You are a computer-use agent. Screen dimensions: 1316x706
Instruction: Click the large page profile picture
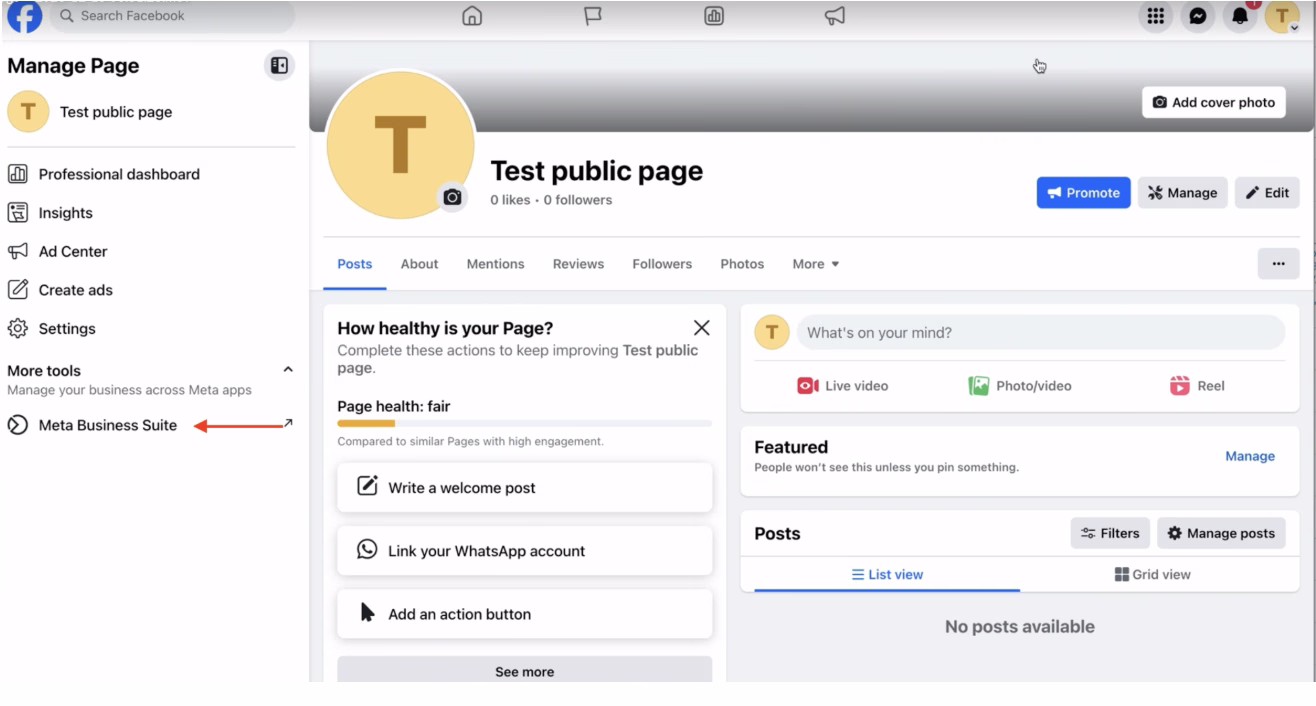400,145
